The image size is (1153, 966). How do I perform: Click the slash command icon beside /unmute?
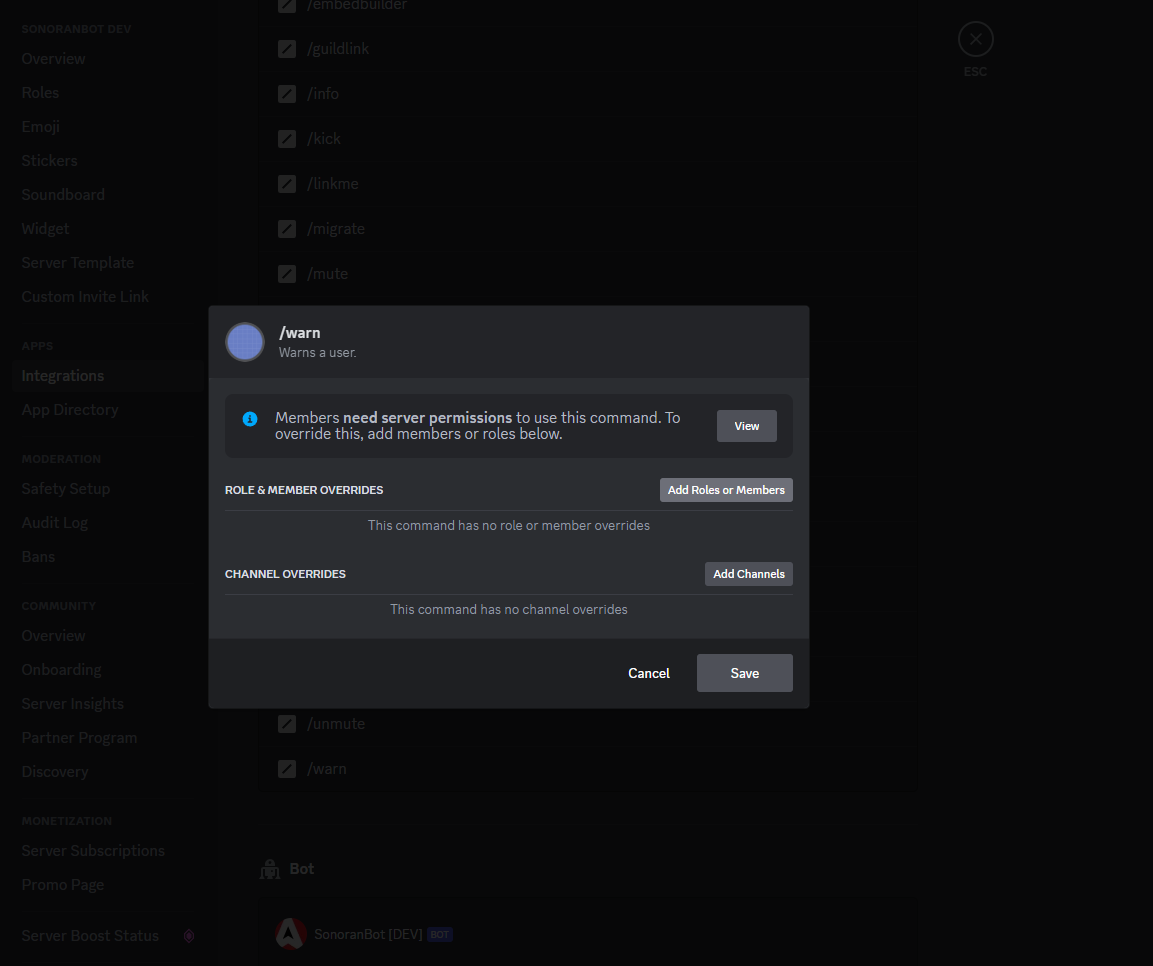coord(287,724)
